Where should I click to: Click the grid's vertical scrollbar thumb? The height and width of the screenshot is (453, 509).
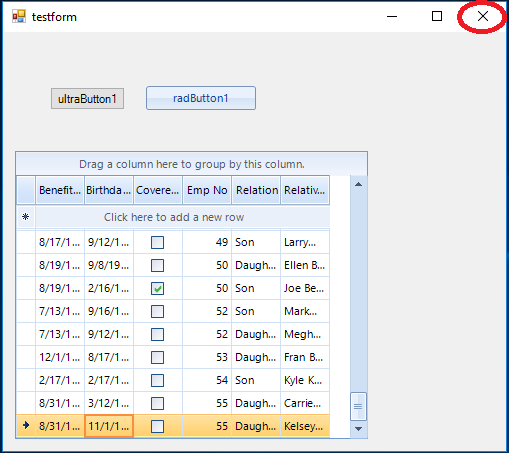point(358,406)
